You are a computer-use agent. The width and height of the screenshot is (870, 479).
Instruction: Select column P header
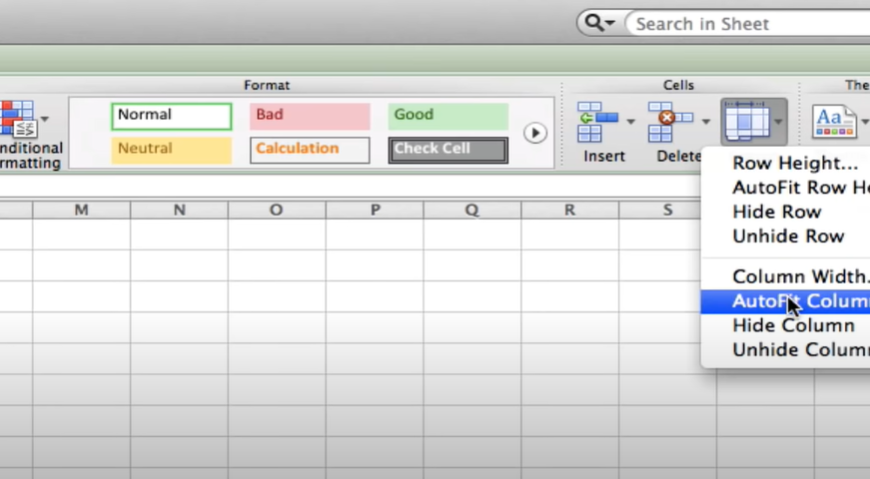click(375, 210)
